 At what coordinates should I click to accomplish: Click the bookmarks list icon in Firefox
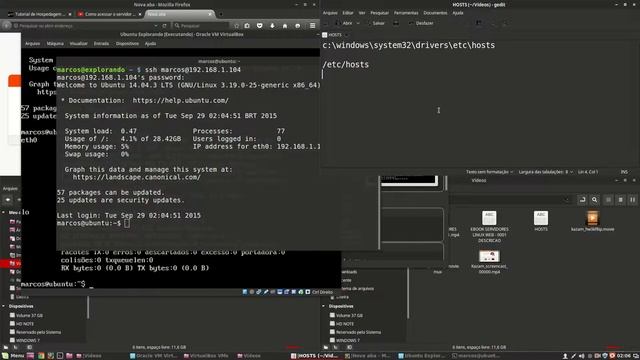(247, 26)
